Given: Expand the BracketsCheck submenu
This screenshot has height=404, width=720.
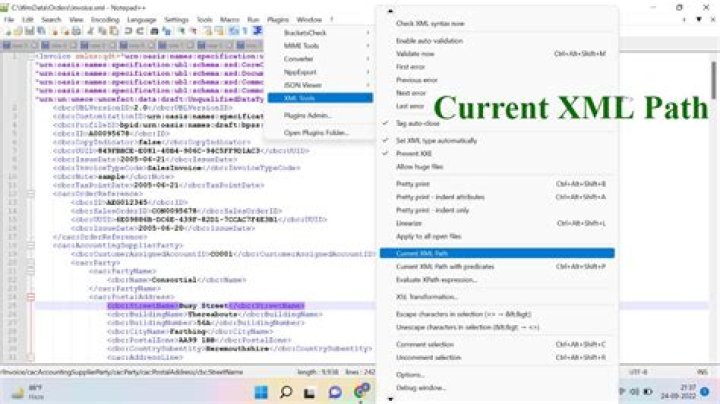Looking at the screenshot, I should click(x=321, y=33).
